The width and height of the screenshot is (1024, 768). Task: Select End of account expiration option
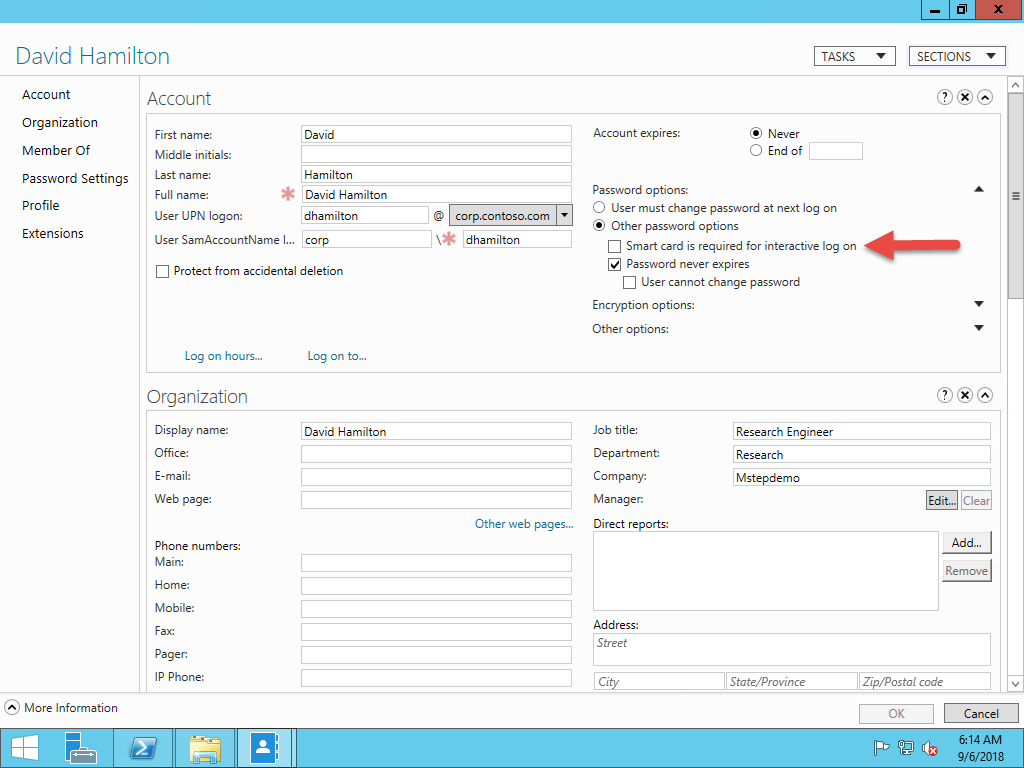[x=756, y=151]
